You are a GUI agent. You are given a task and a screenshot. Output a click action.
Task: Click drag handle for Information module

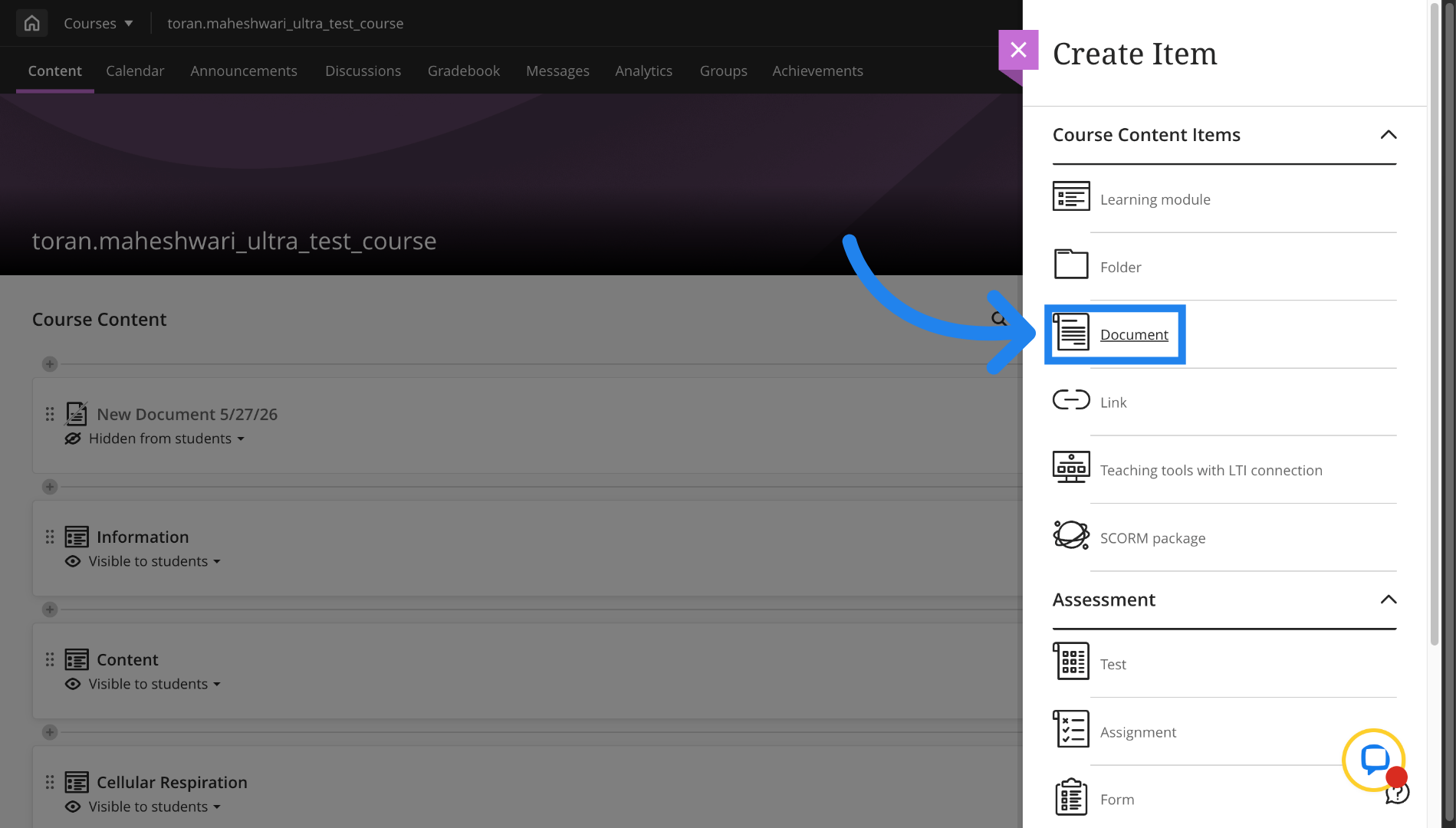click(x=50, y=537)
